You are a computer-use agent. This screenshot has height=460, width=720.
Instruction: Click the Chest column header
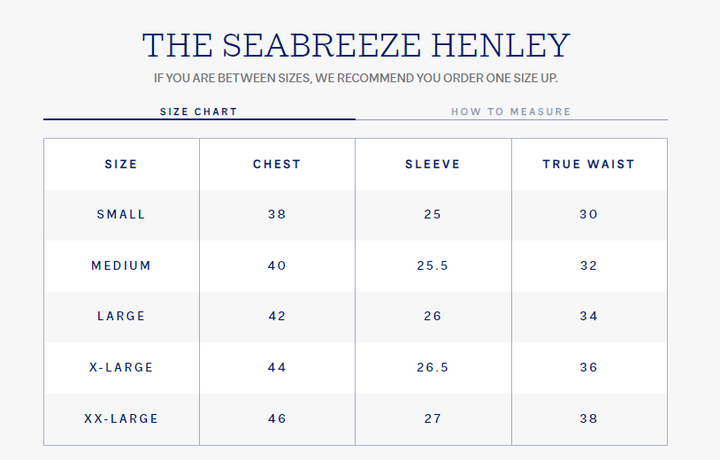[277, 164]
